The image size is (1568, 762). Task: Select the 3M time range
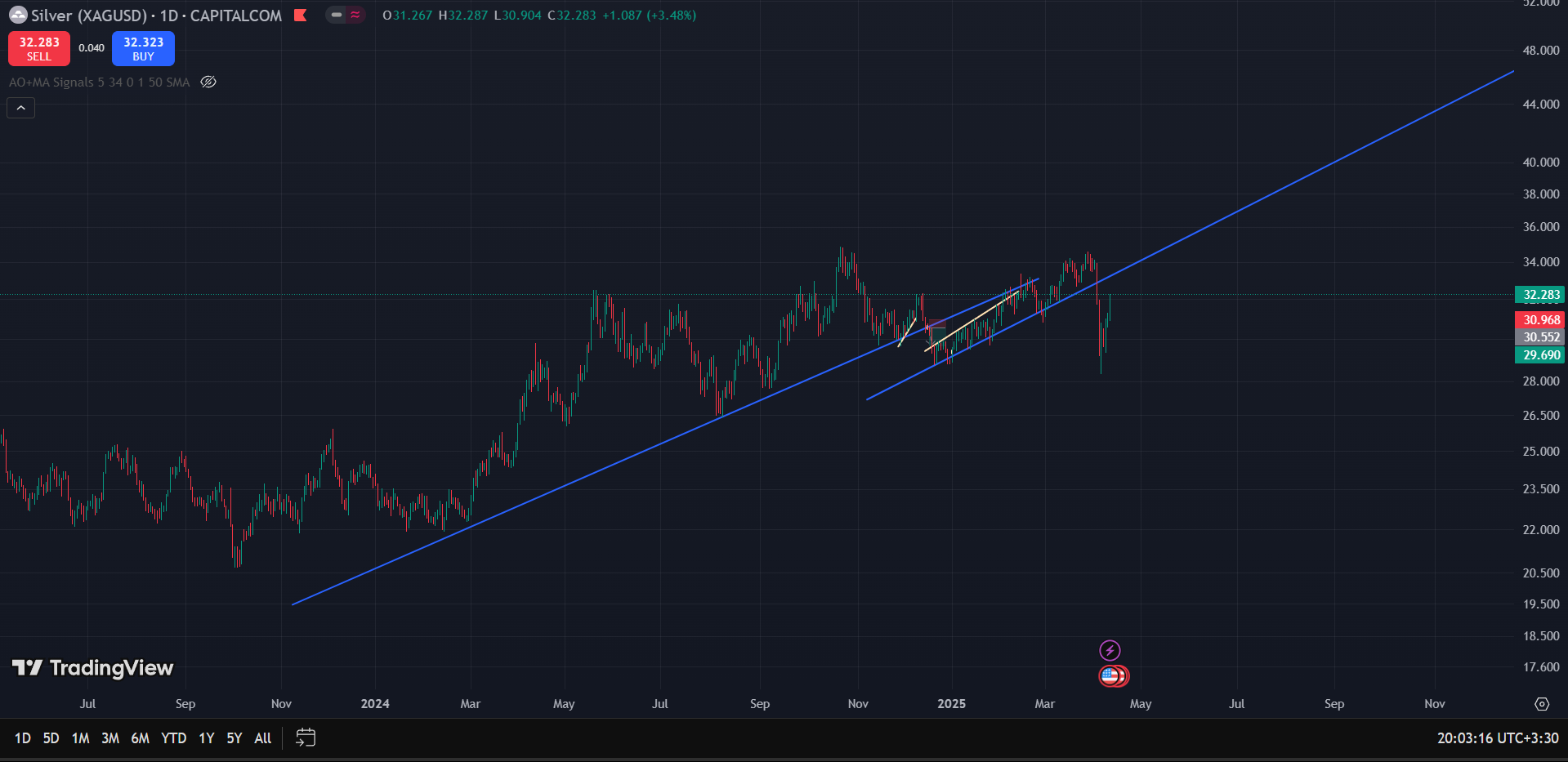point(110,738)
